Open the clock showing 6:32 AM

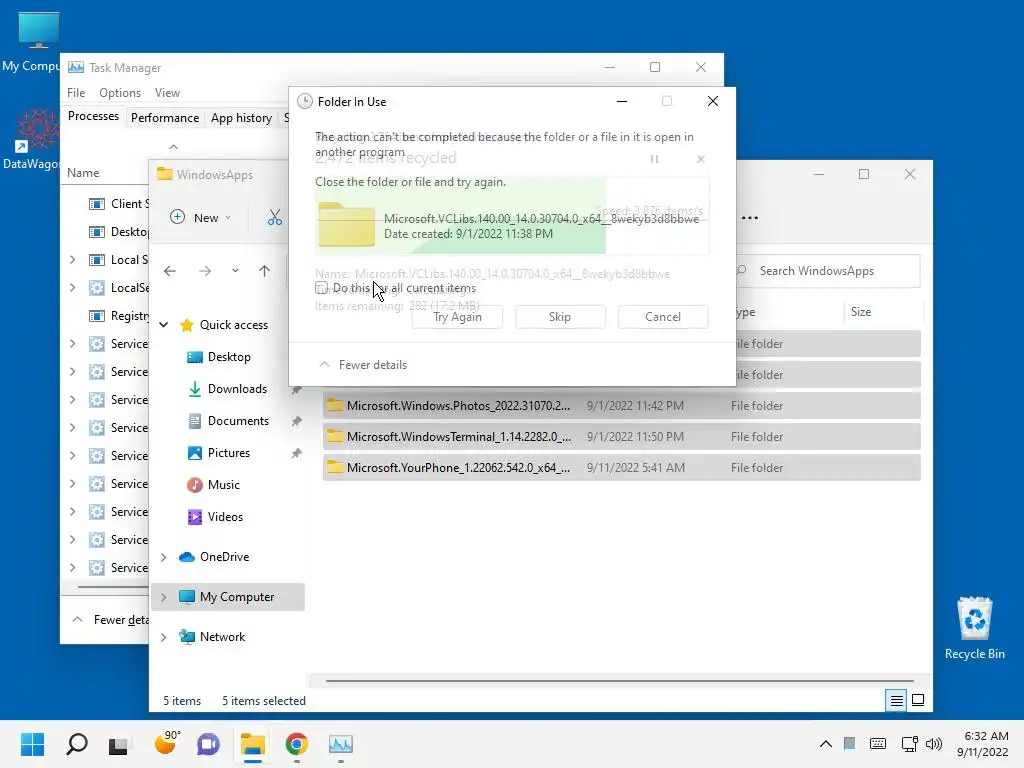click(983, 744)
